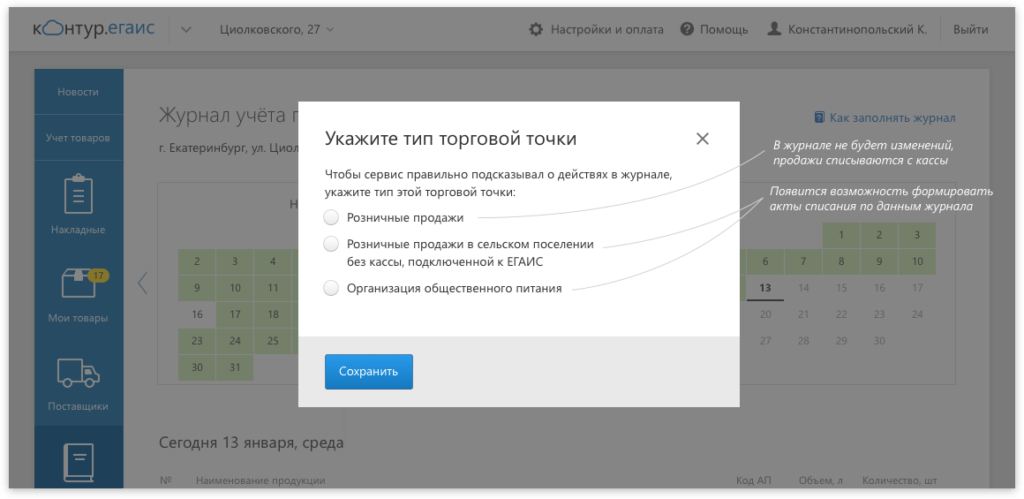This screenshot has width=1024, height=499.
Task: Select day 31 in the left calendar
Action: click(x=235, y=367)
